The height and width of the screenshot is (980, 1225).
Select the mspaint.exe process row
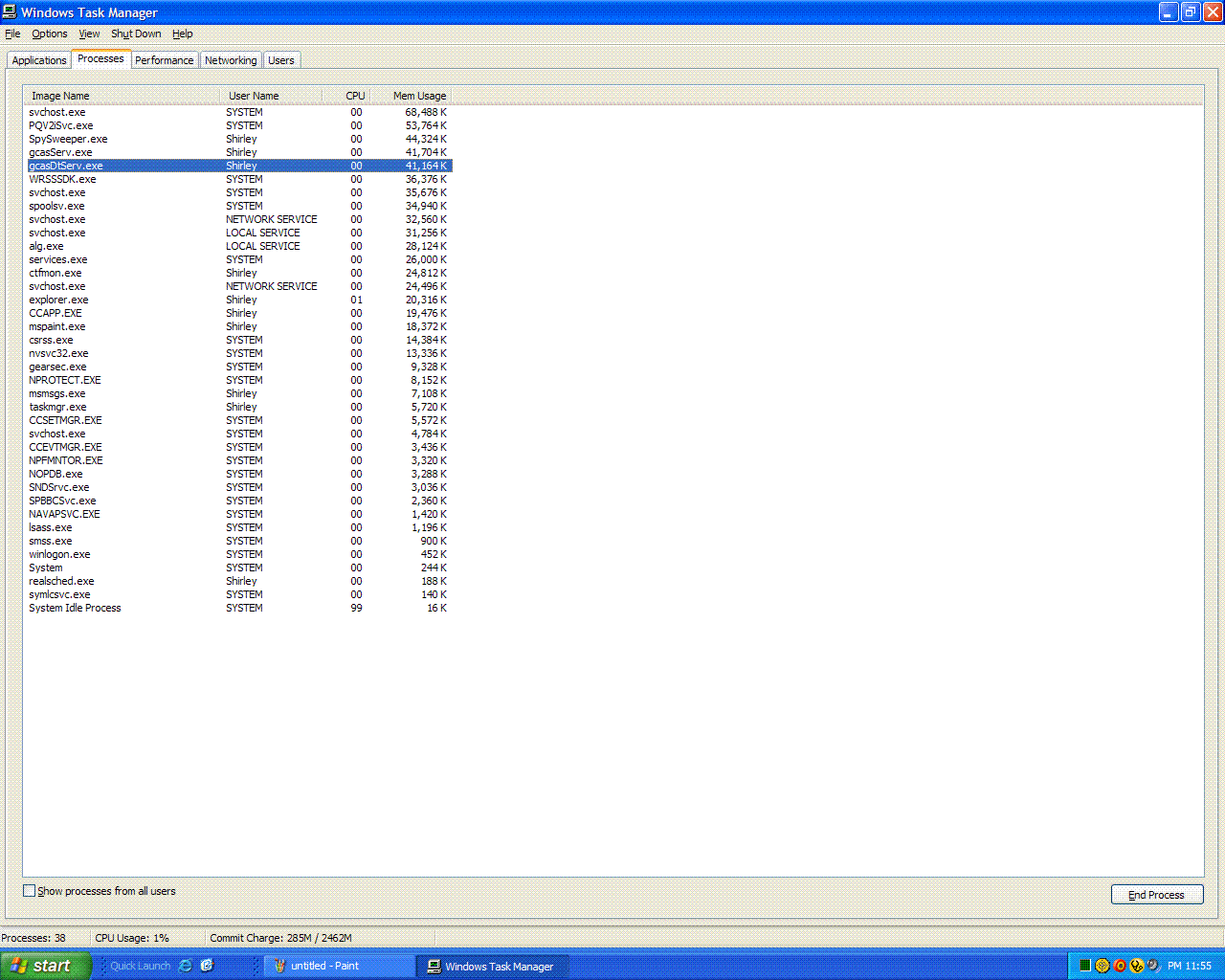(x=57, y=326)
